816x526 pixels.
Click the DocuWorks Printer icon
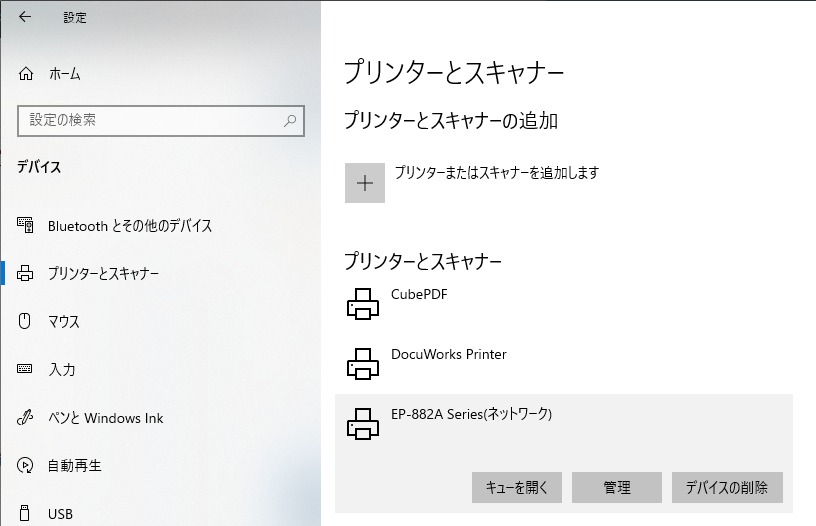[363, 364]
